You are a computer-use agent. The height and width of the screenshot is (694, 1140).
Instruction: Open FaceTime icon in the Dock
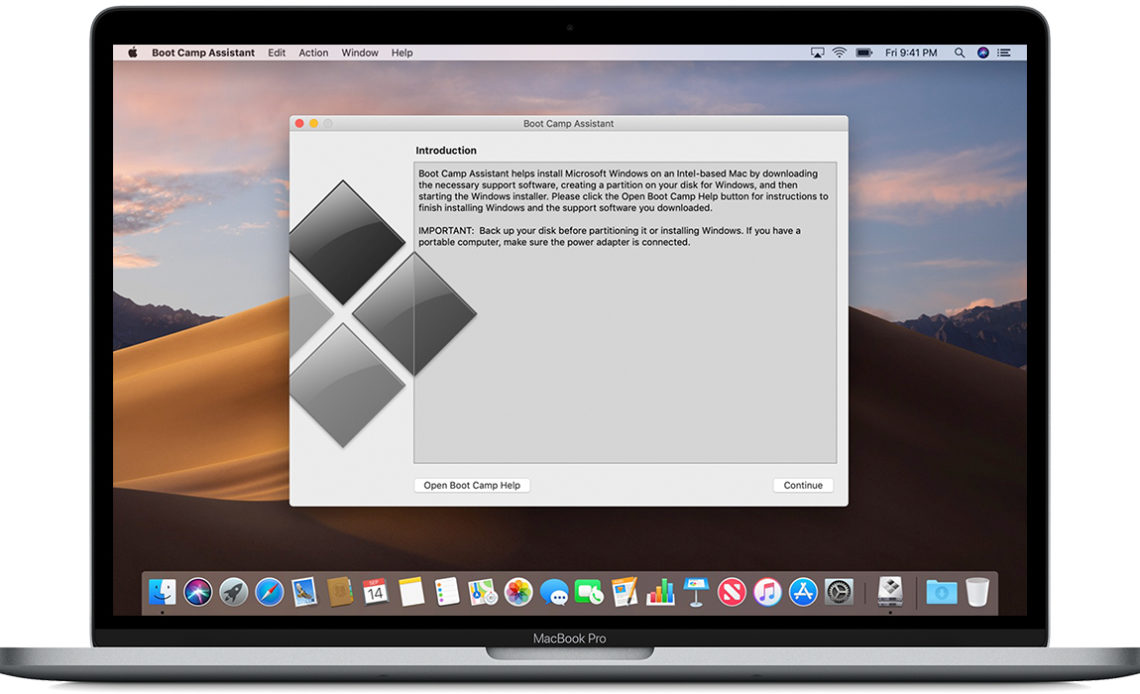(x=589, y=592)
